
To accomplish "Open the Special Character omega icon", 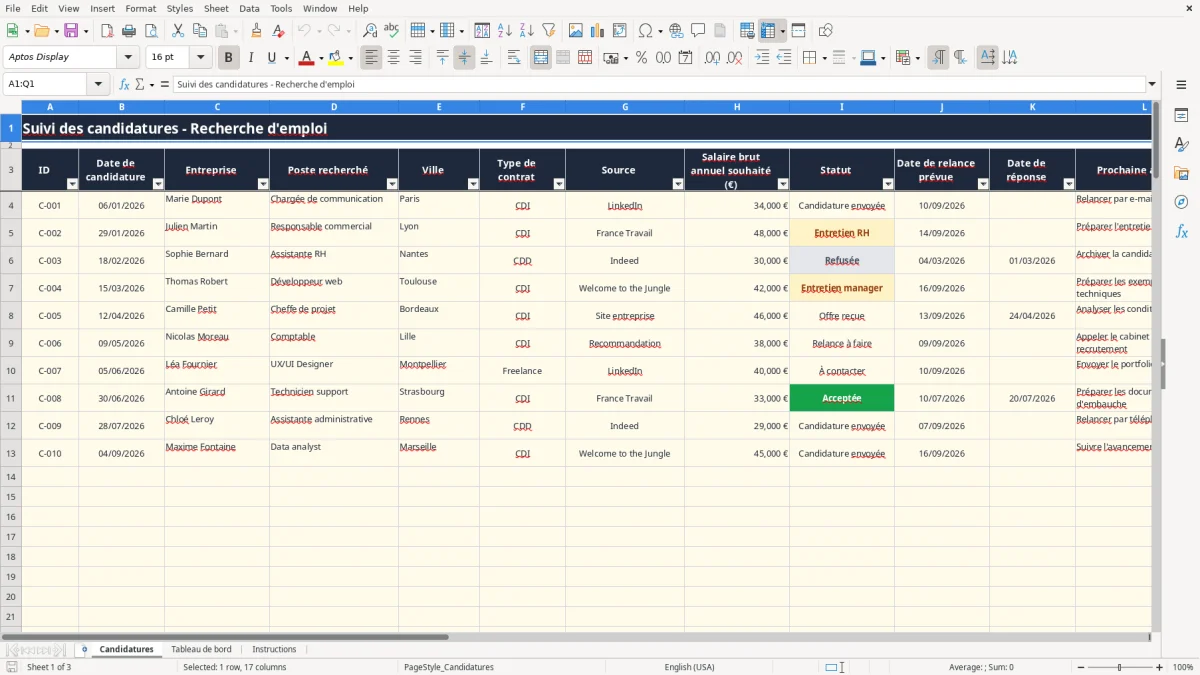I will [645, 31].
